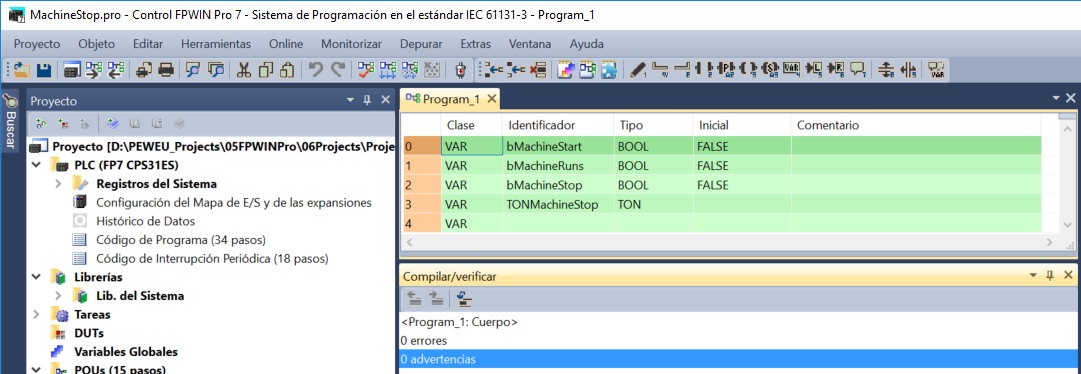Click the print preview icon beside the printer
The width and height of the screenshot is (1081, 374).
pyautogui.click(x=144, y=69)
